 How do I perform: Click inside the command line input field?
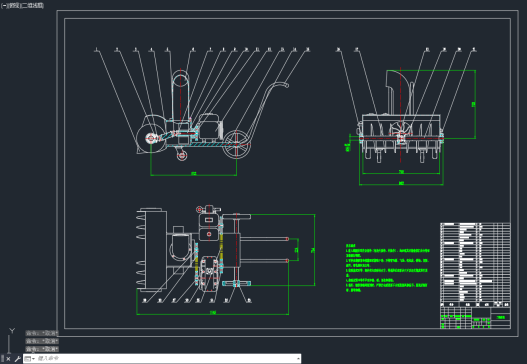point(166,359)
